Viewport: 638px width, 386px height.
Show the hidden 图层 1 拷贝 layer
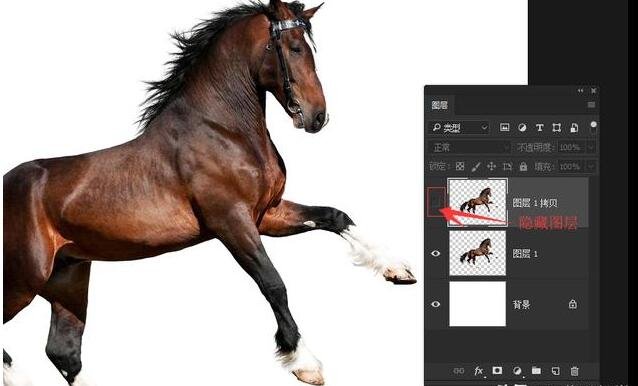click(436, 202)
